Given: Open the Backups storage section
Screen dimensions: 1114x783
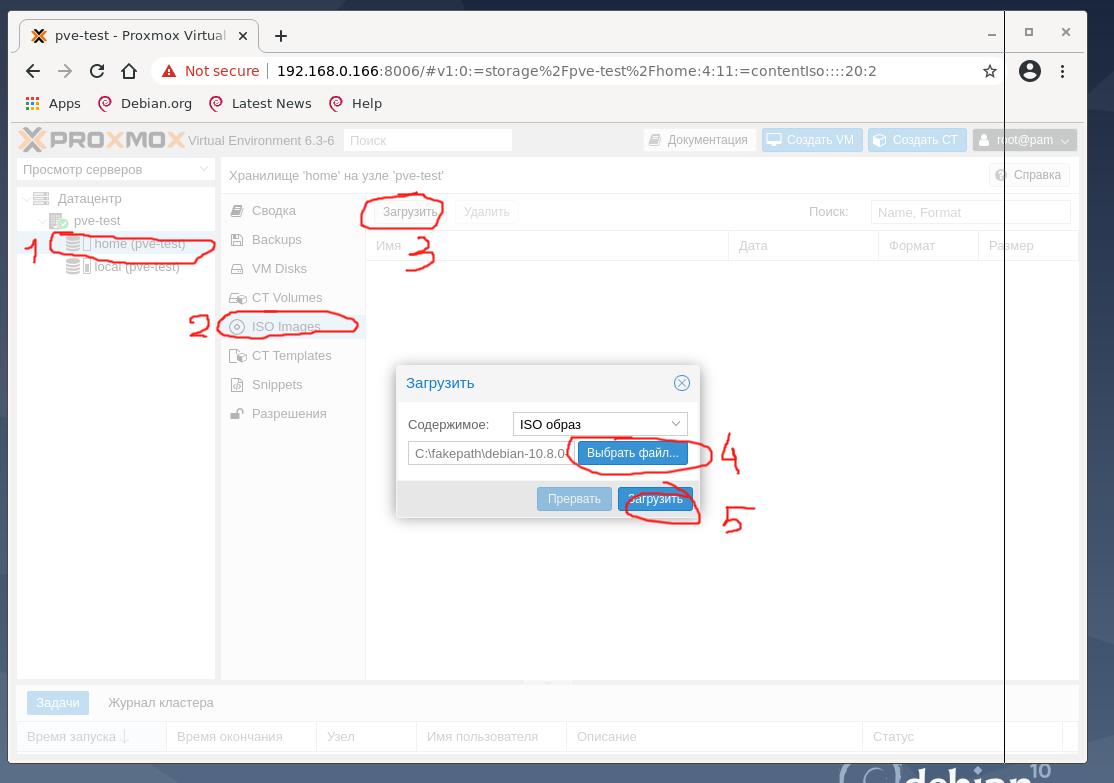Looking at the screenshot, I should point(276,240).
